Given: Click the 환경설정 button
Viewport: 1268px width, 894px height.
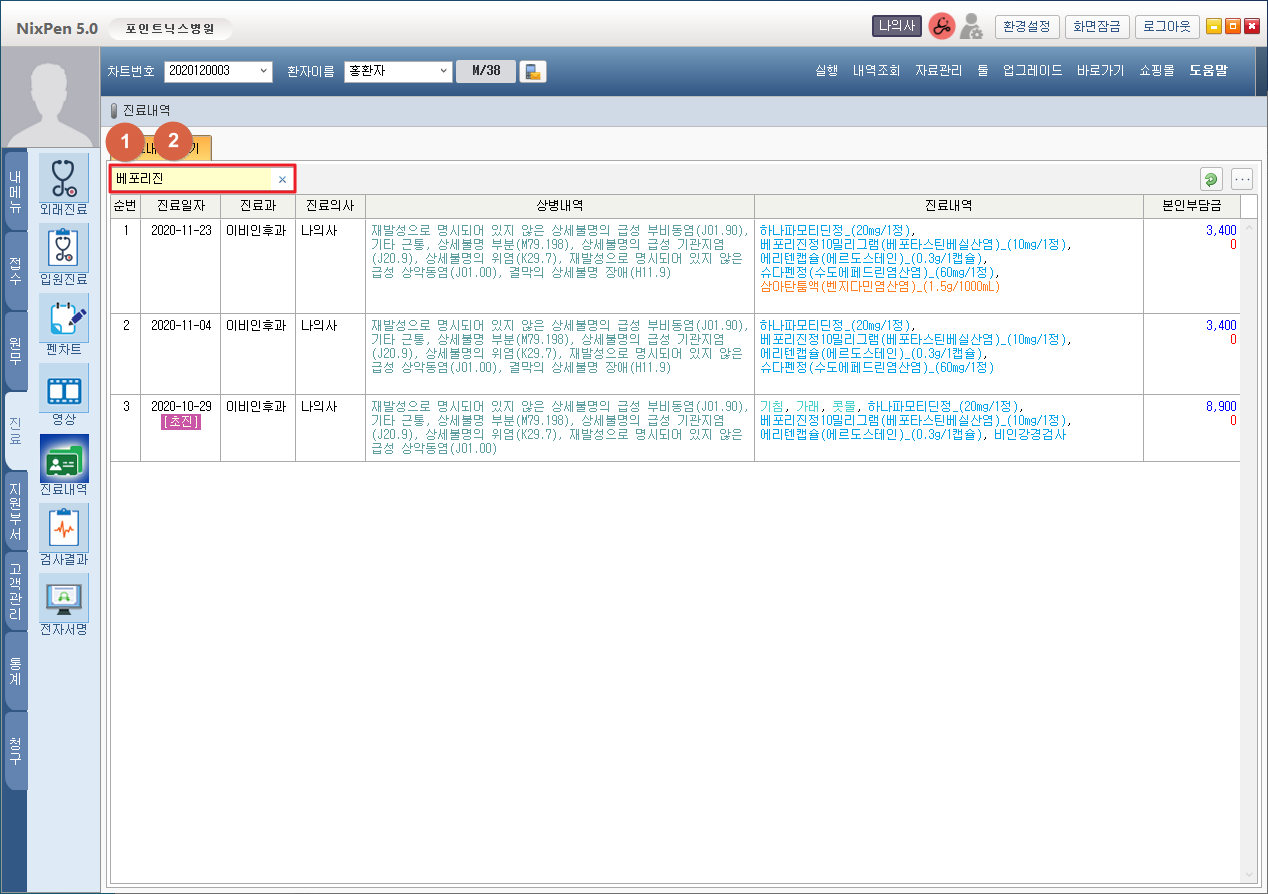Looking at the screenshot, I should [x=1026, y=27].
